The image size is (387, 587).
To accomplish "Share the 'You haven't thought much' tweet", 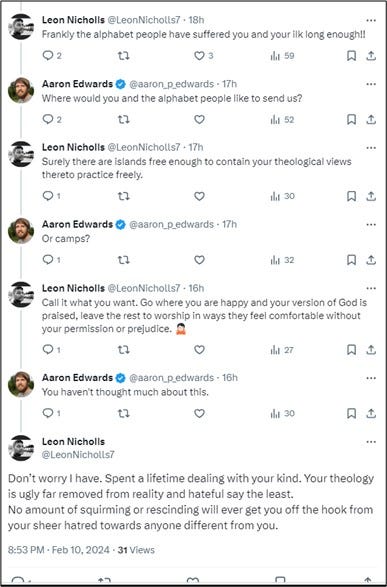I will [371, 413].
